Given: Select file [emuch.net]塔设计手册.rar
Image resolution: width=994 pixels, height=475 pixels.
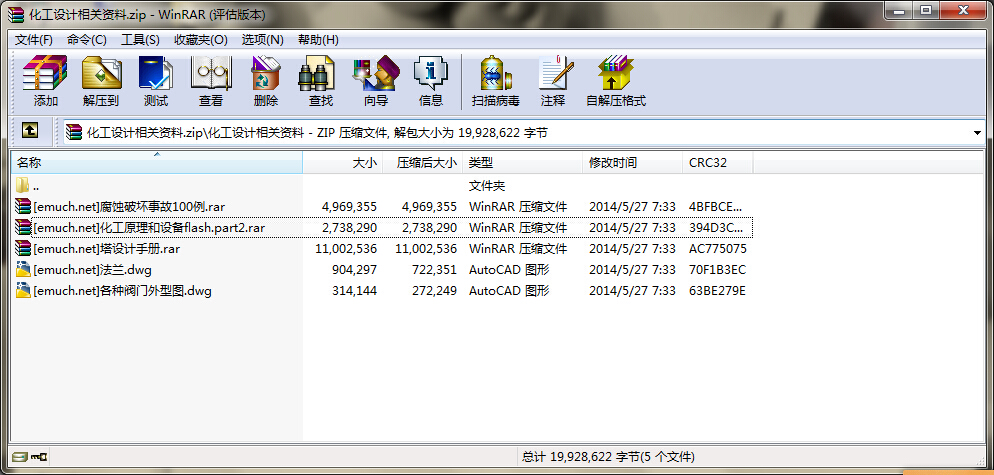Looking at the screenshot, I should click(x=106, y=249).
